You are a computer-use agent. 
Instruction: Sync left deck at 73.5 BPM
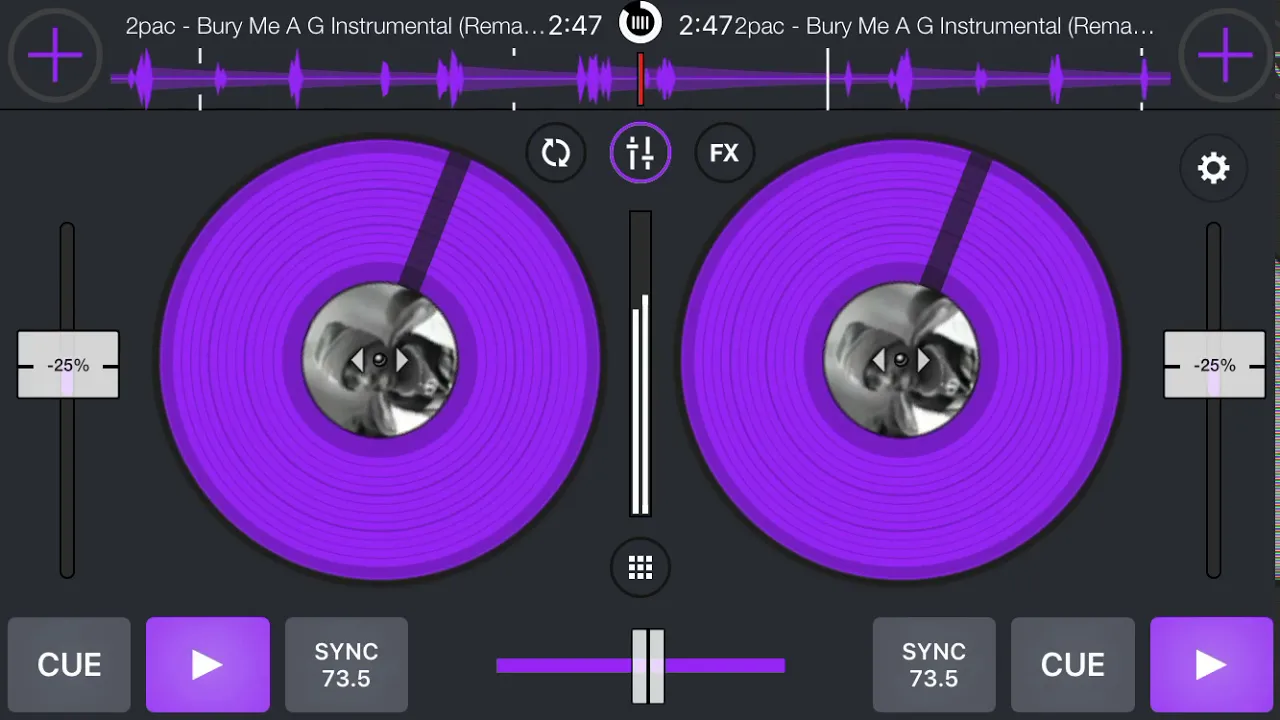[346, 664]
